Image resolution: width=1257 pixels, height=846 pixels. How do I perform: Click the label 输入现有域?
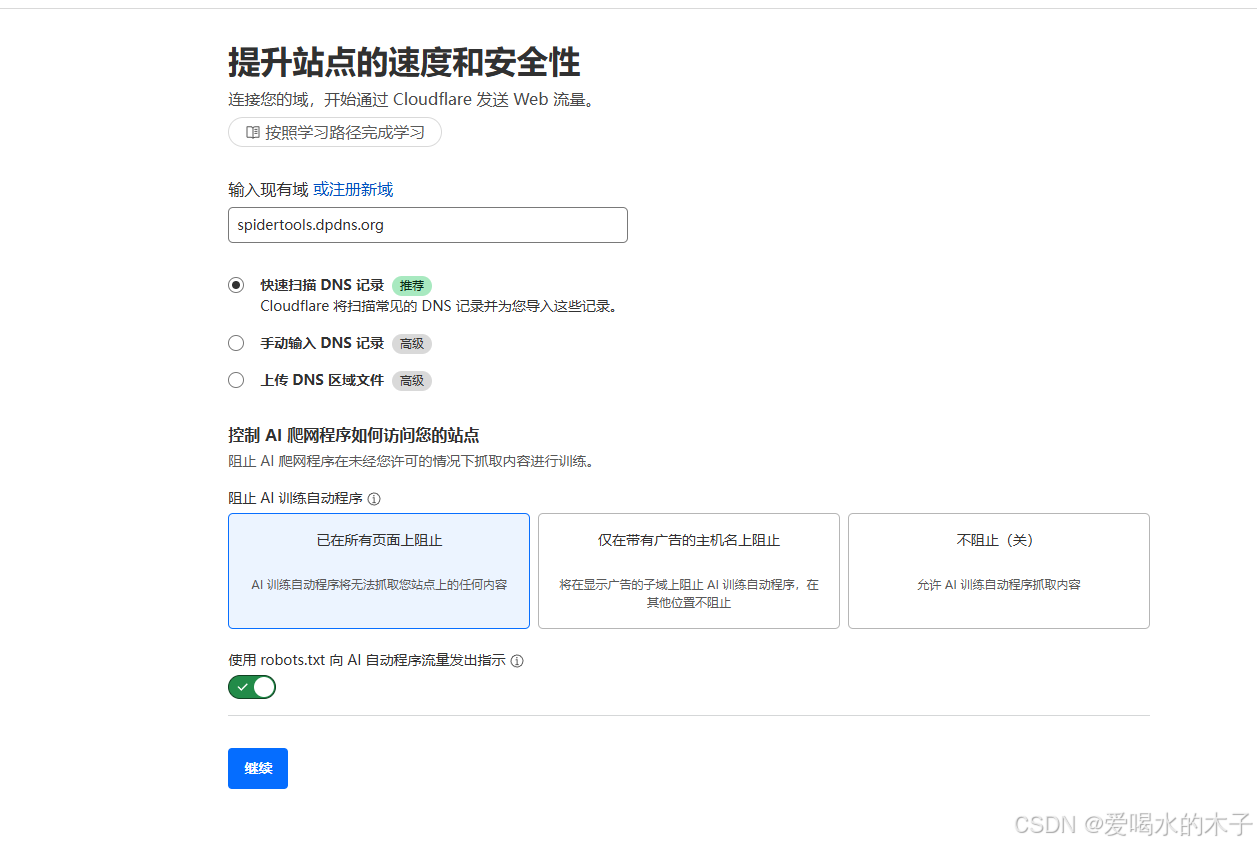click(x=268, y=189)
